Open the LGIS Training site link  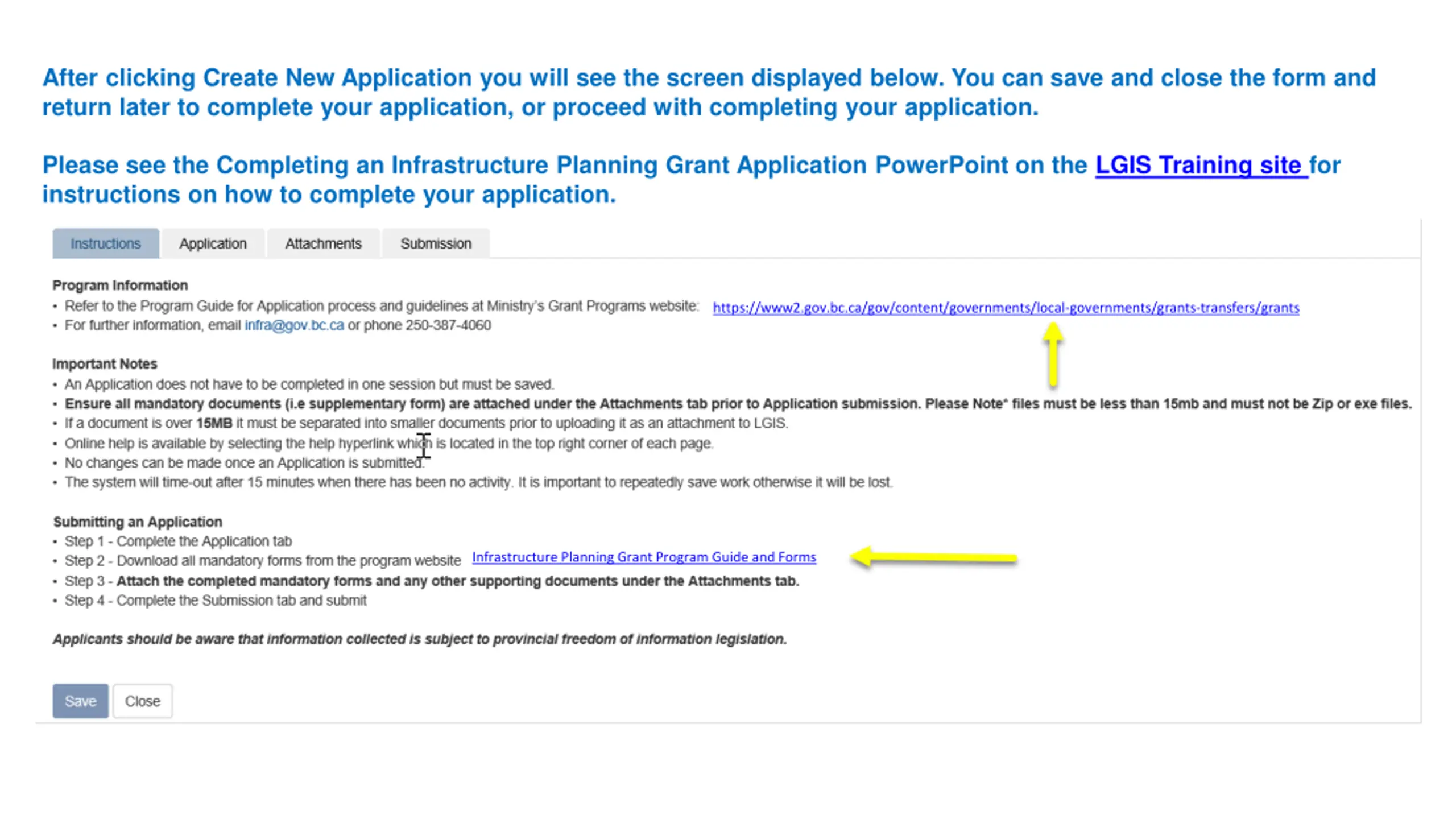[1201, 165]
